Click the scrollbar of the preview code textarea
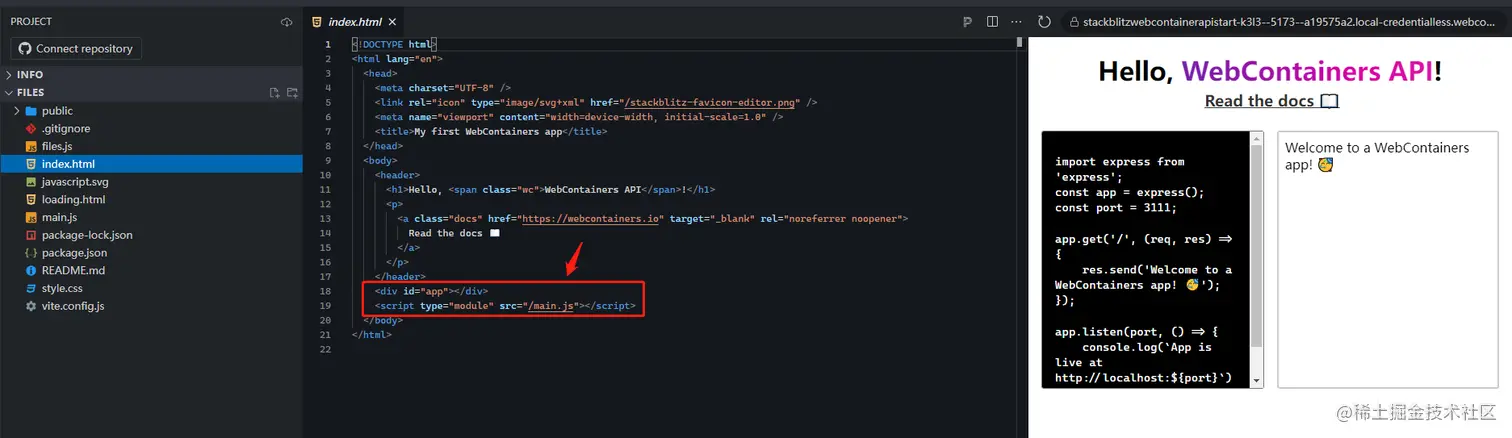This screenshot has width=1512, height=438. point(1258,260)
